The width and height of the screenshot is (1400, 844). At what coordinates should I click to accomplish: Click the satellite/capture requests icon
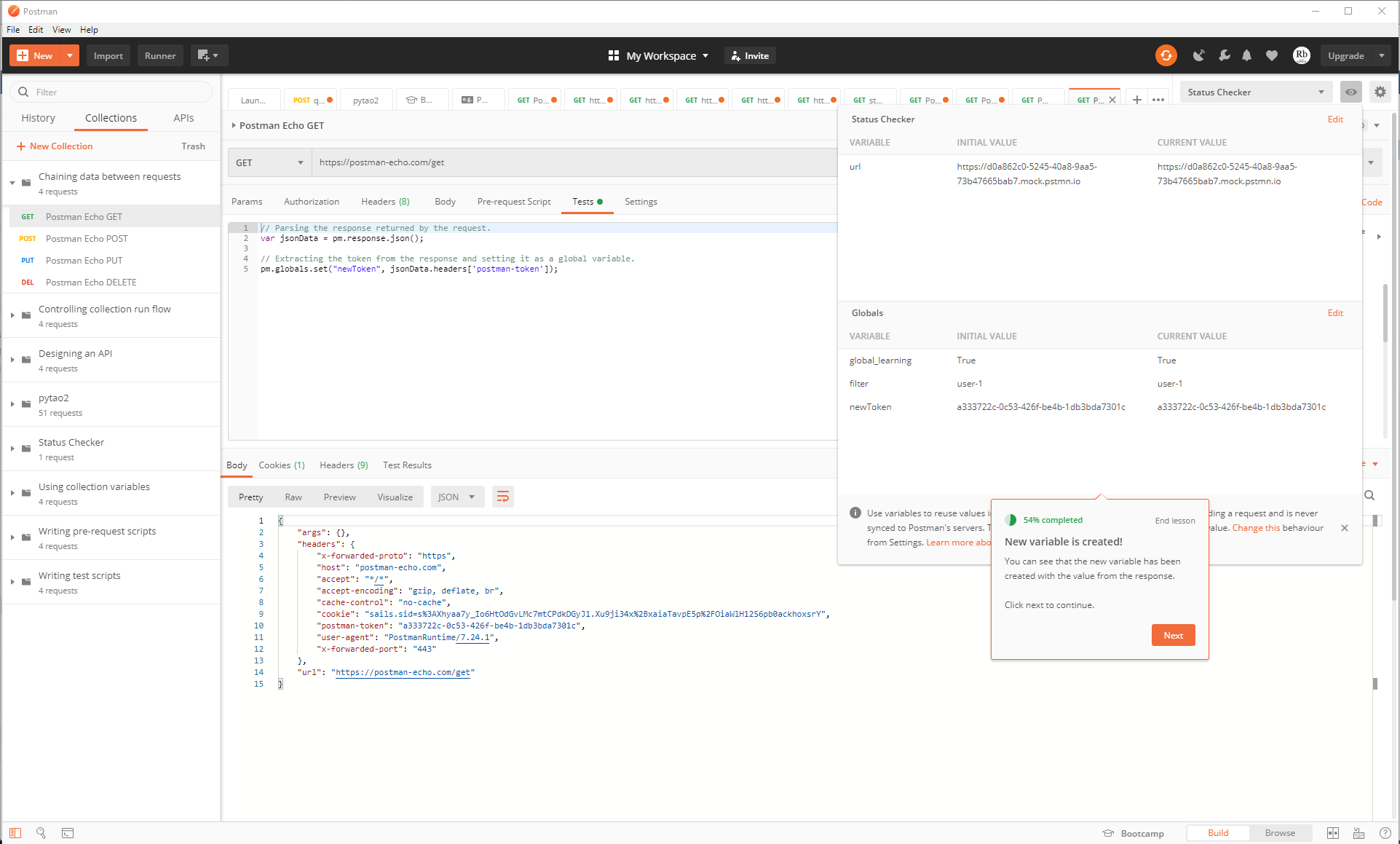pyautogui.click(x=1199, y=55)
